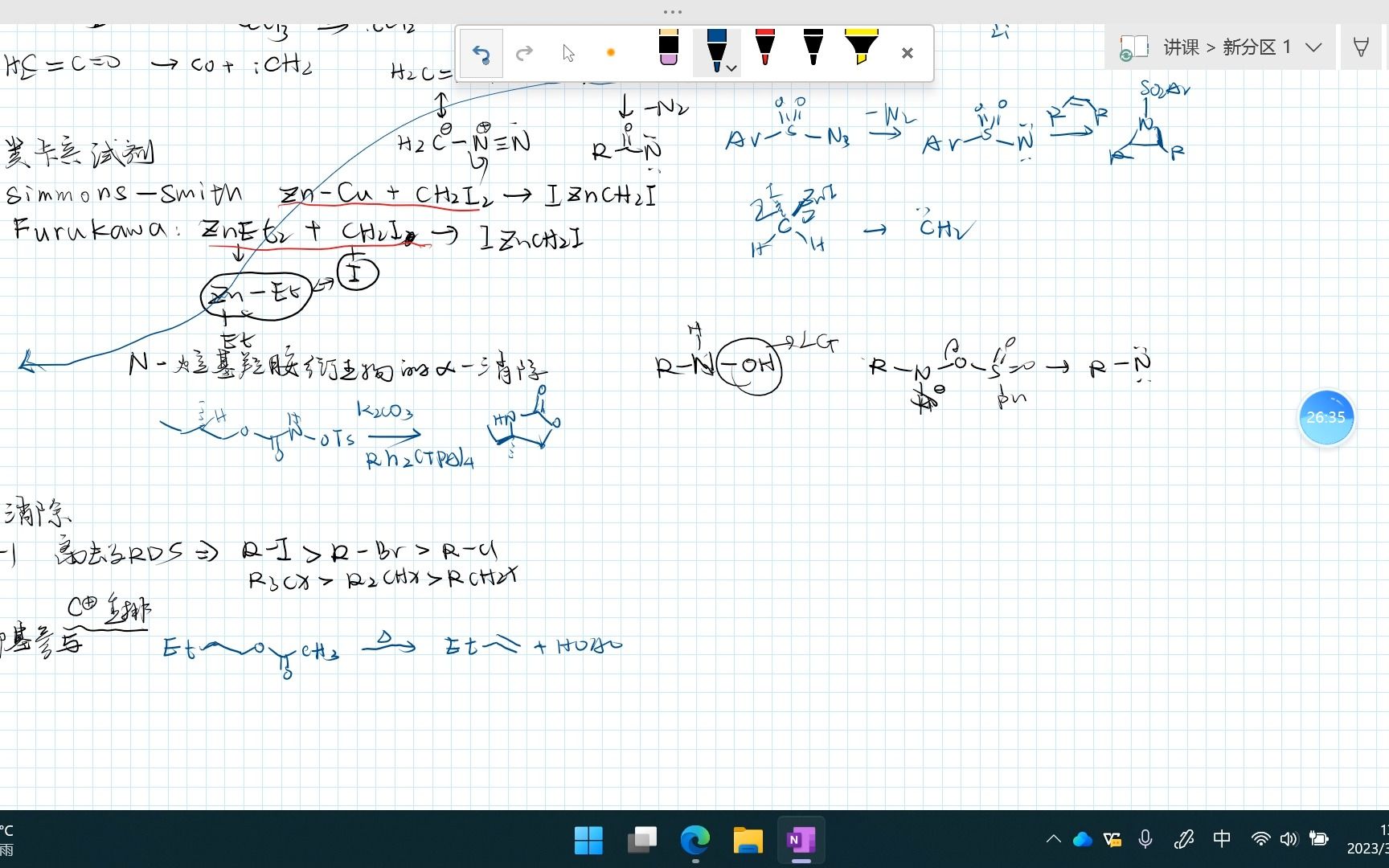The height and width of the screenshot is (868, 1389).
Task: Click the chat bubble tray icon
Action: click(x=1113, y=840)
